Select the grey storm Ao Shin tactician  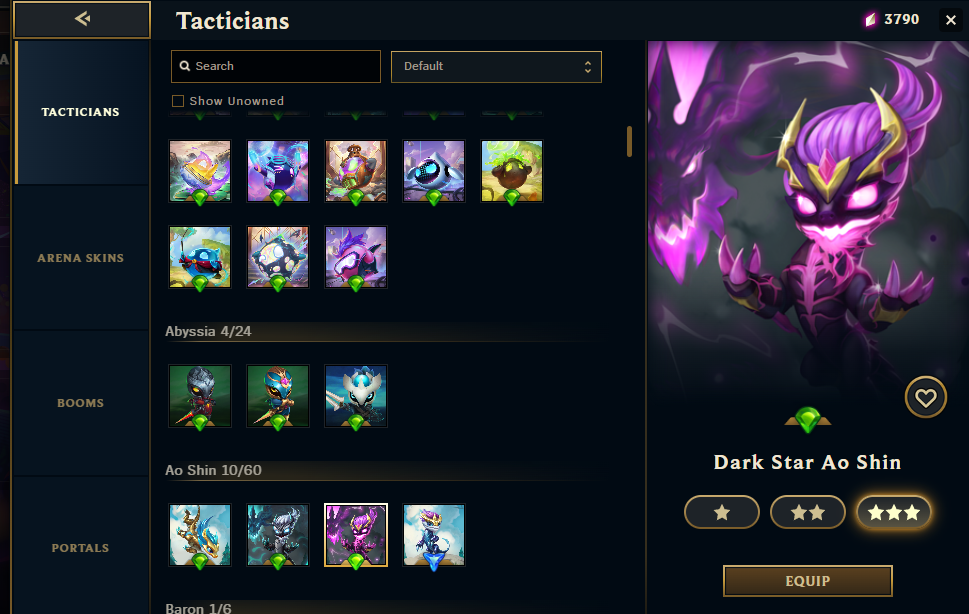click(277, 535)
